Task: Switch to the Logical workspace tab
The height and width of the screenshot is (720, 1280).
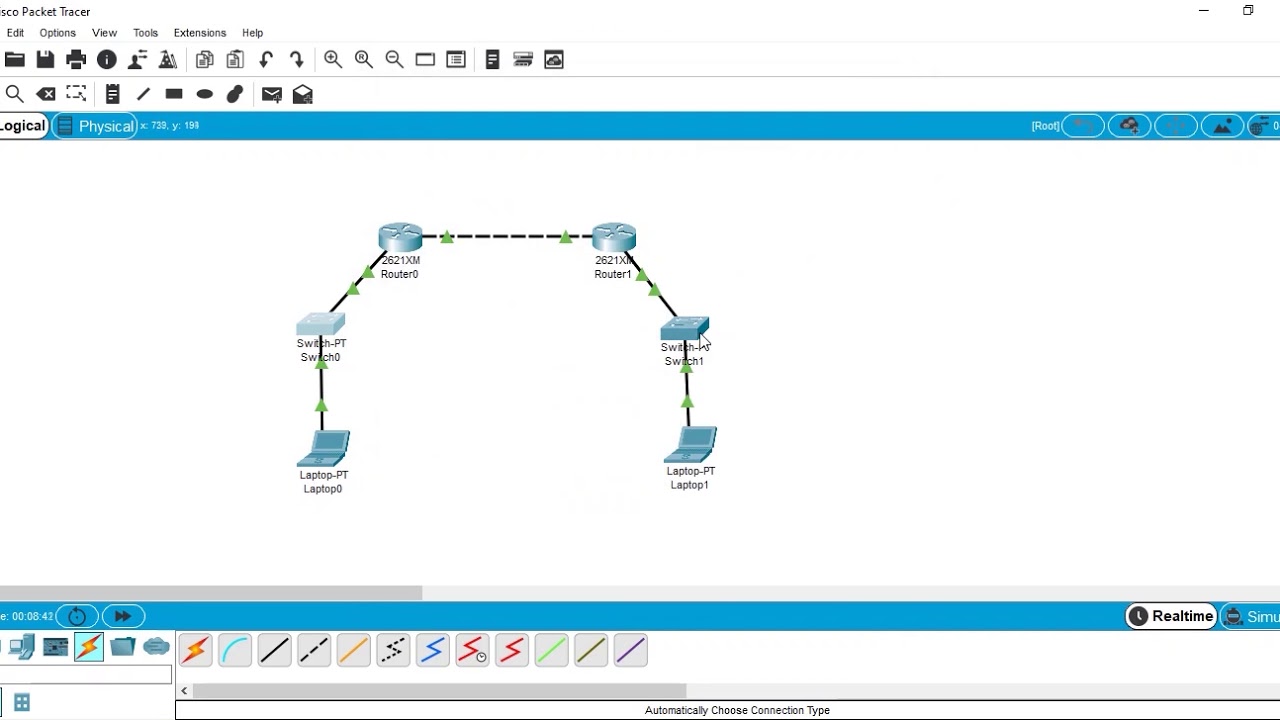Action: 22,126
